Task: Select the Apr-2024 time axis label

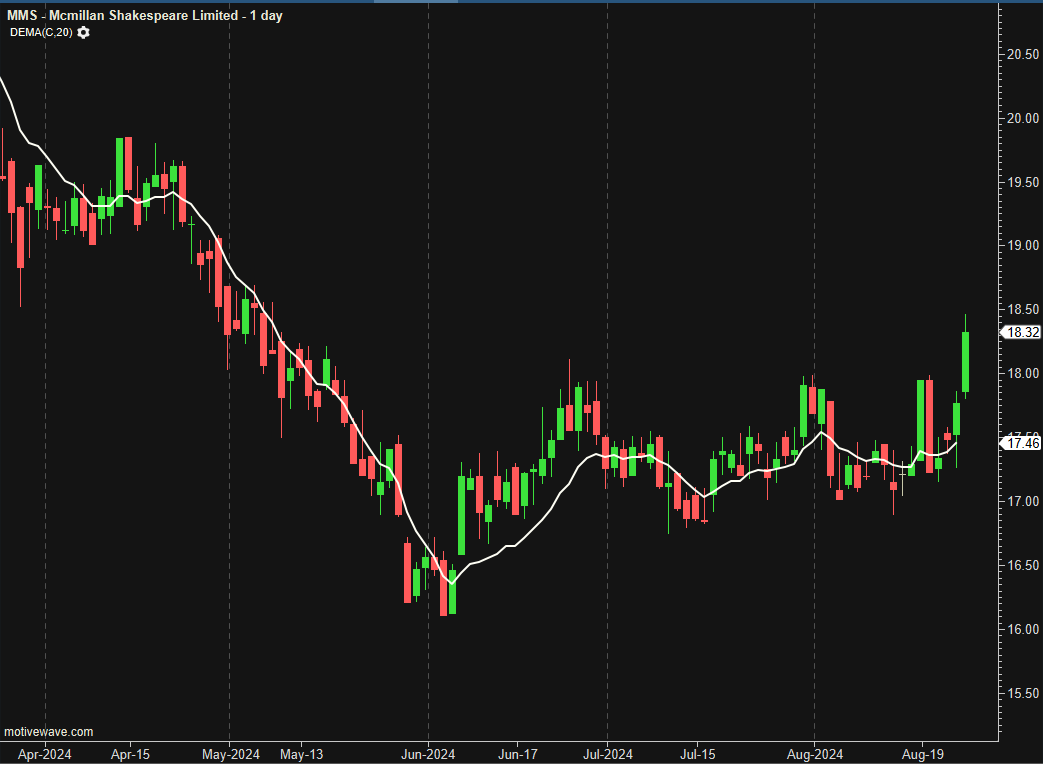Action: (45, 753)
